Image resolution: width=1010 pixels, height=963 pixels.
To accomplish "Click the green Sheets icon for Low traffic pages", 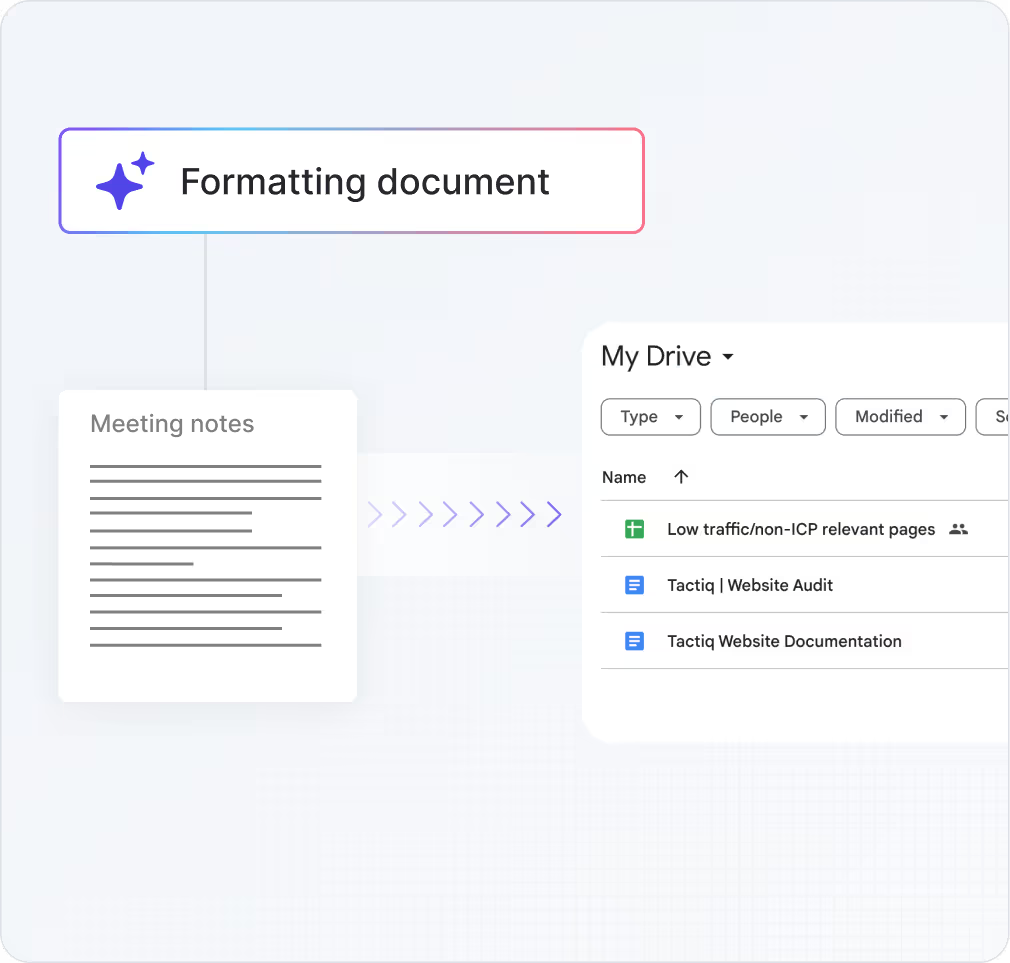I will click(634, 529).
